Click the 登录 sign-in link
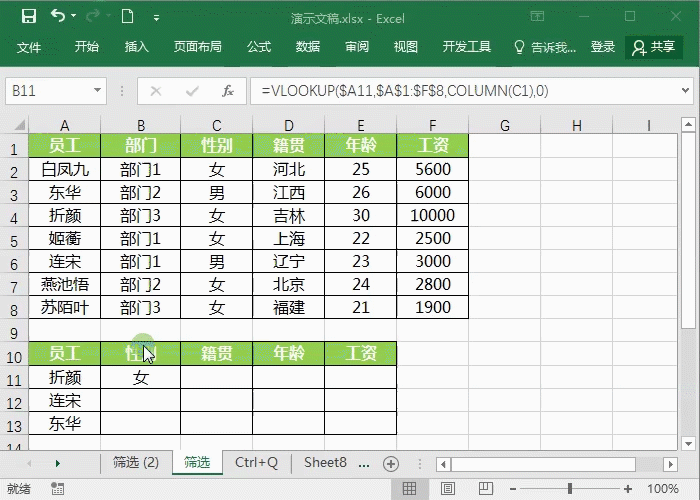The image size is (700, 500). coord(603,47)
